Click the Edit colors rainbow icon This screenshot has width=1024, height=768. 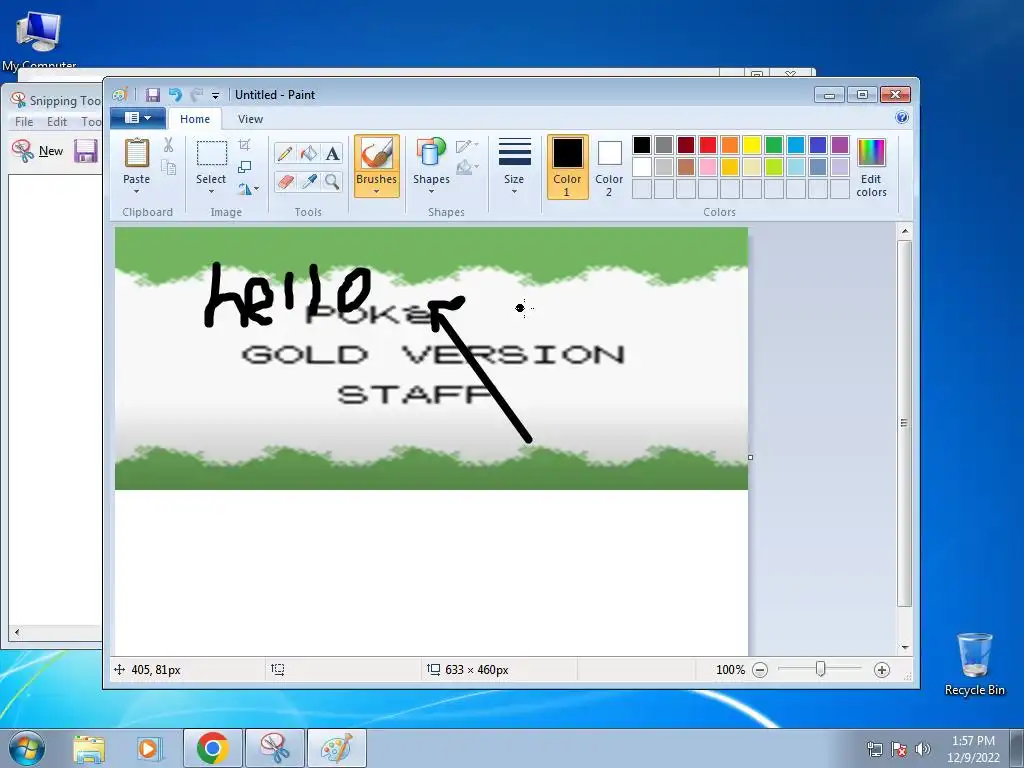tap(871, 153)
